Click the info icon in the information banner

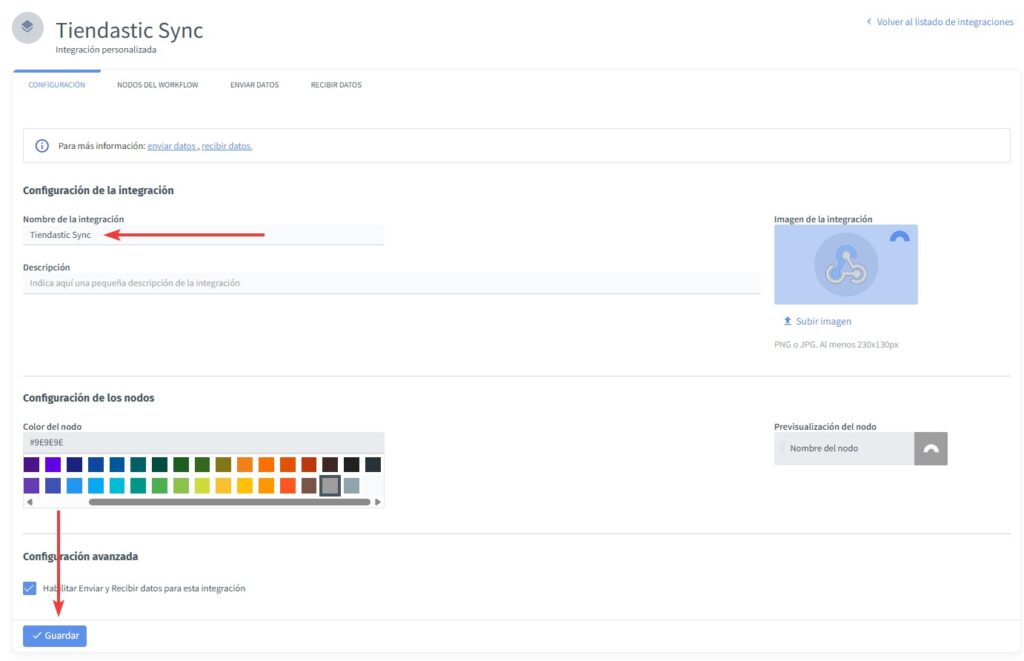point(42,146)
